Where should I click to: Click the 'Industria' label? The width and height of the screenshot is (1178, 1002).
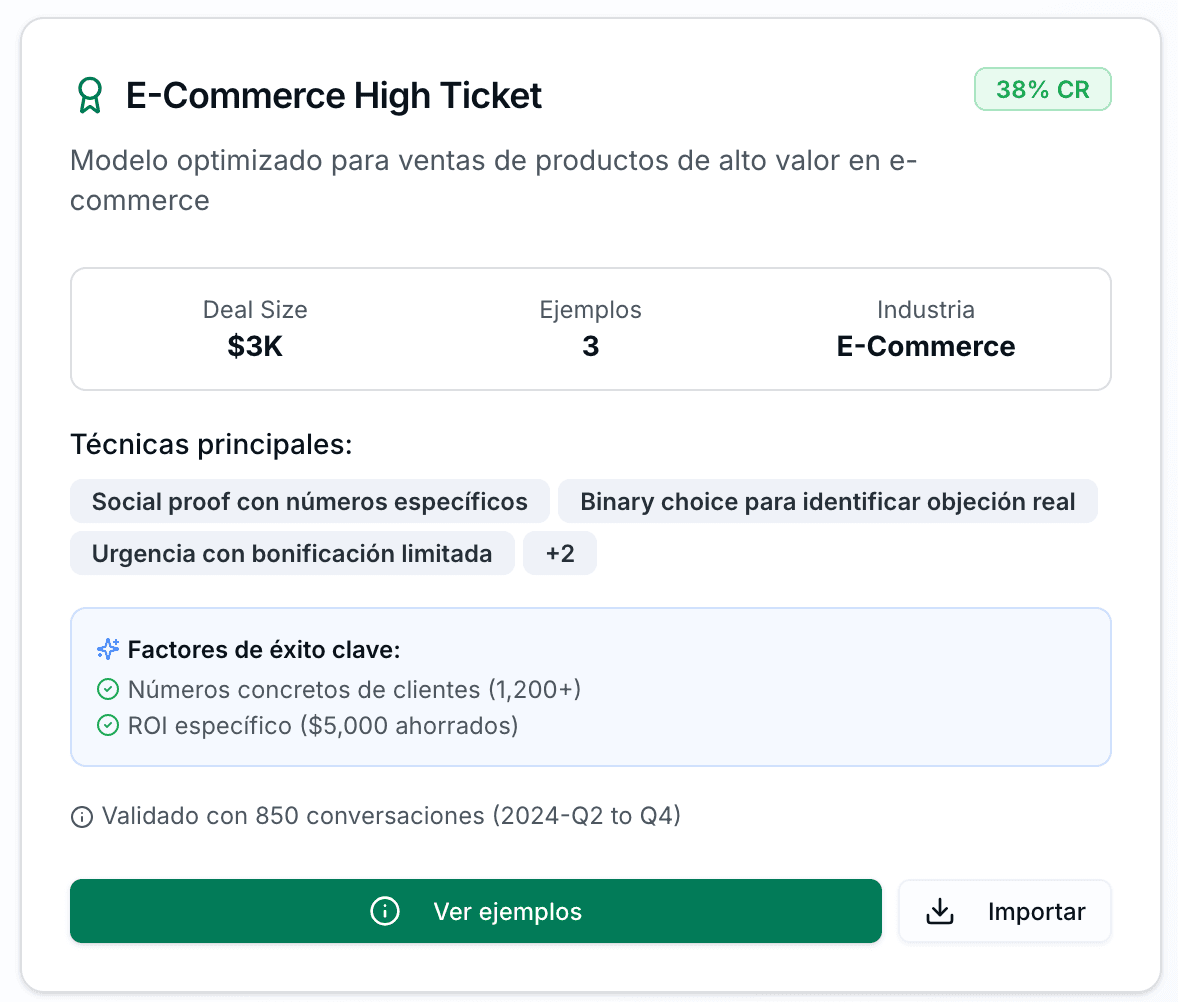pyautogui.click(x=926, y=309)
